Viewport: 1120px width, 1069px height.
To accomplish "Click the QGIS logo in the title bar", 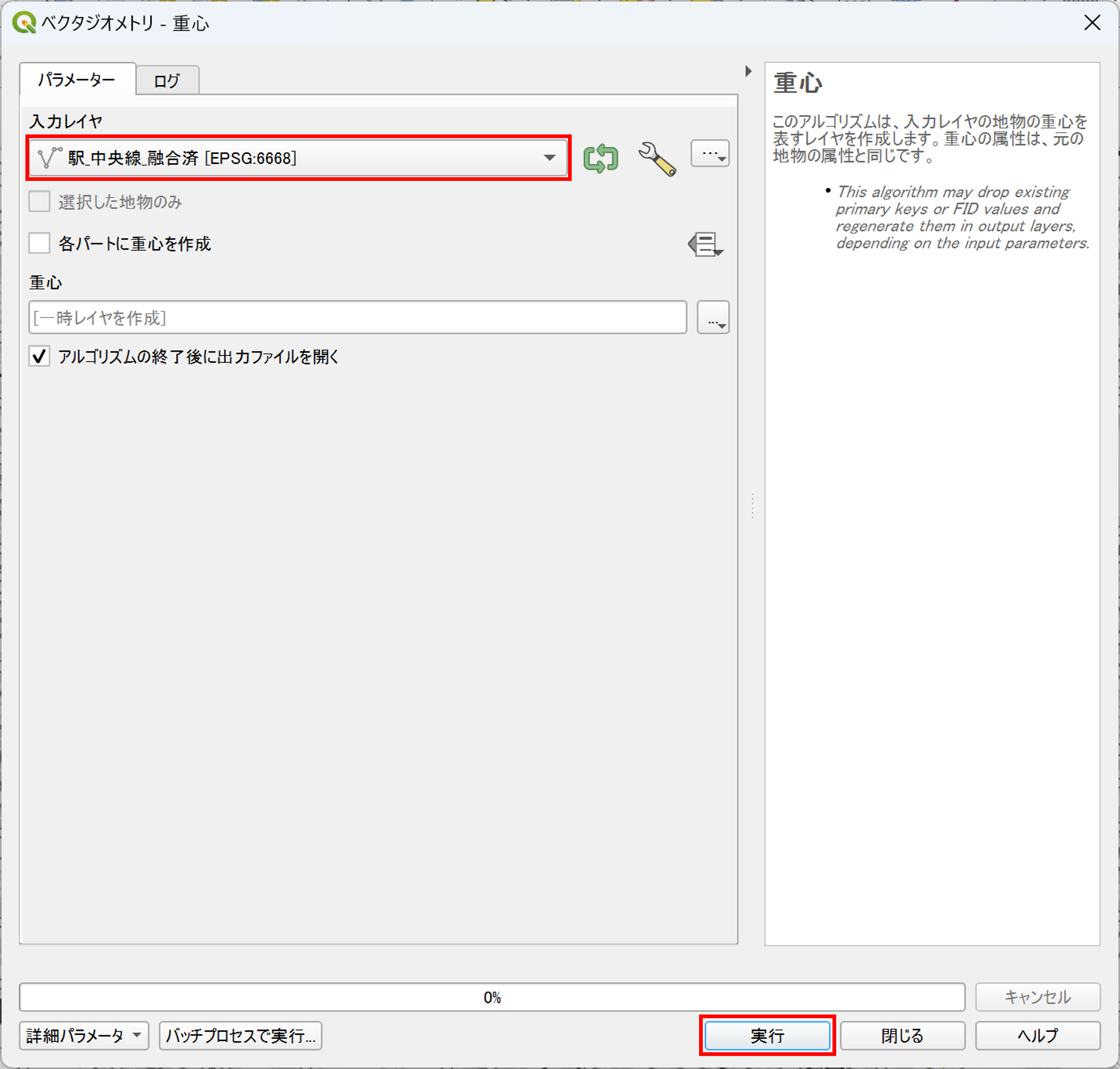I will [24, 23].
